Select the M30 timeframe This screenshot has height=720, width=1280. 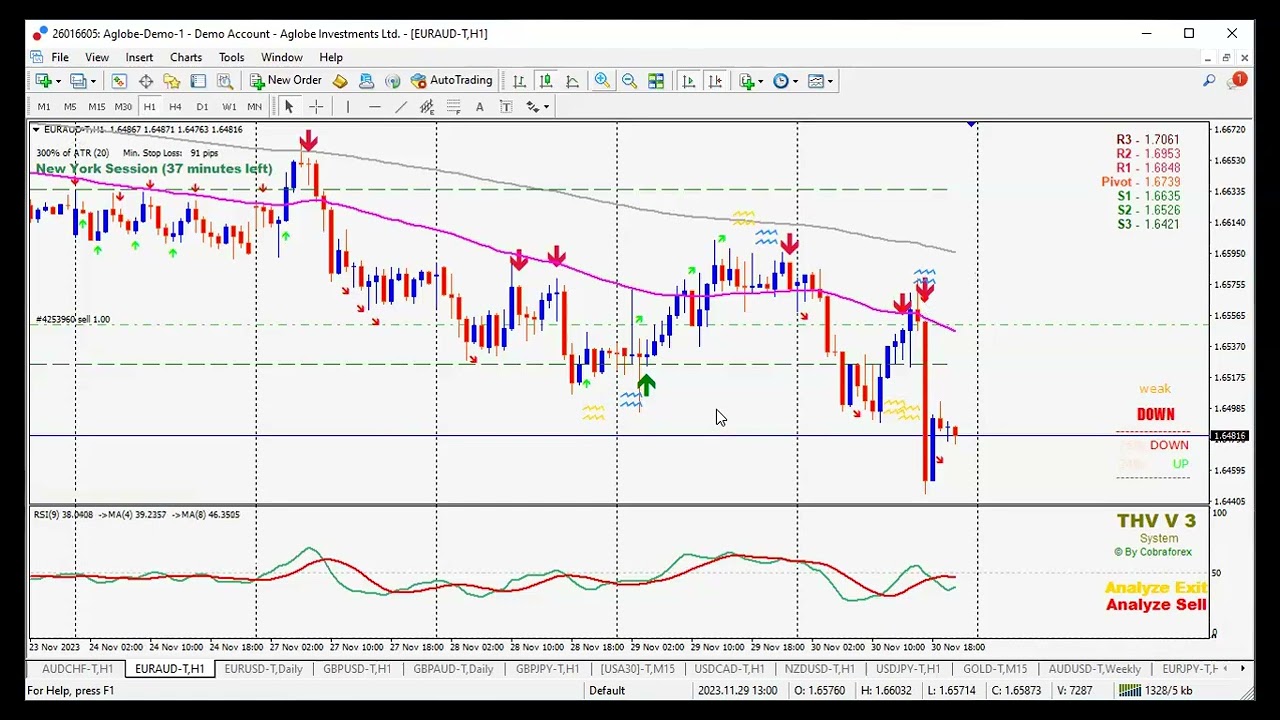[x=123, y=107]
